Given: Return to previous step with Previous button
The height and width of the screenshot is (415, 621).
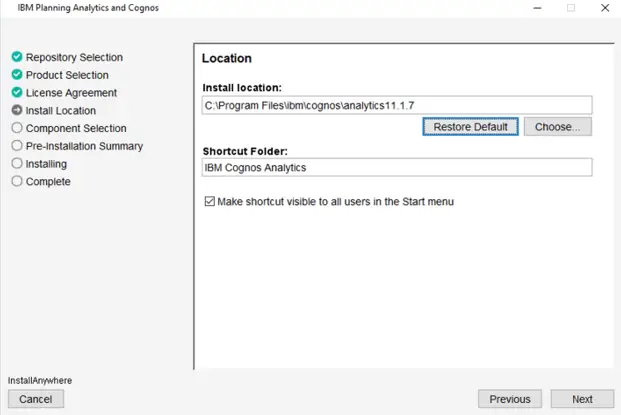Looking at the screenshot, I should point(510,399).
